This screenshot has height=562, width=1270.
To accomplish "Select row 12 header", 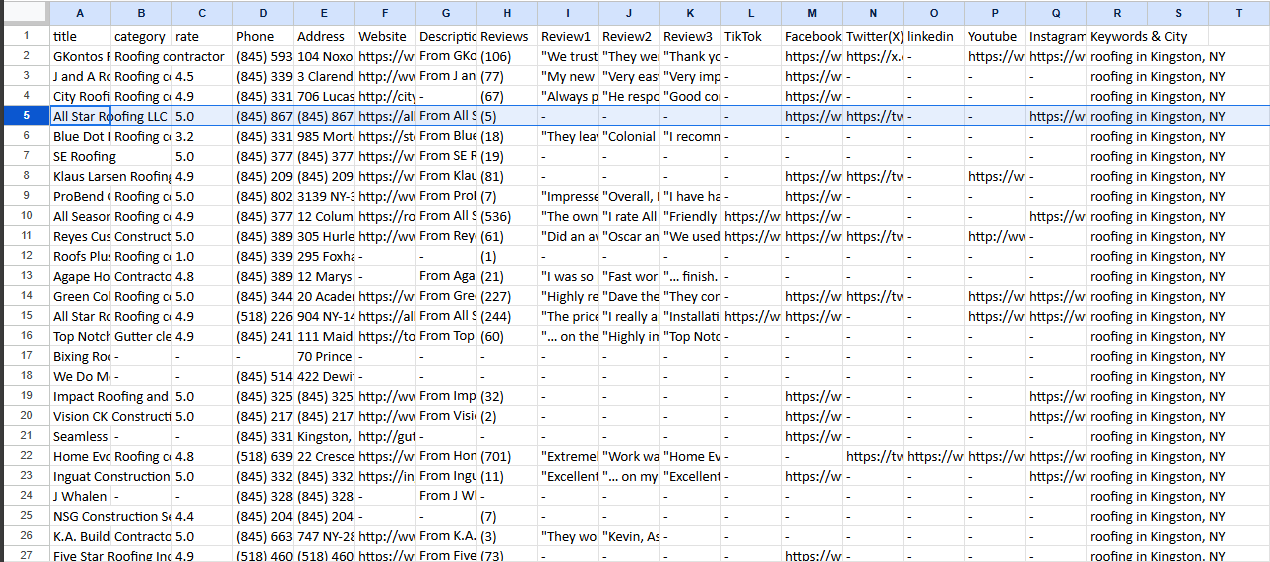I will coord(25,256).
